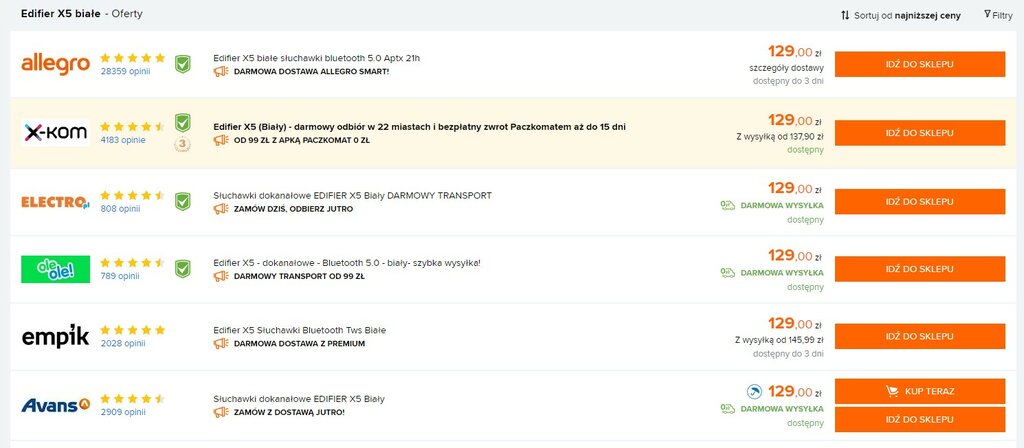Image resolution: width=1024 pixels, height=448 pixels.
Task: Click the green shield badge in Electro.pl row
Action: pos(183,201)
